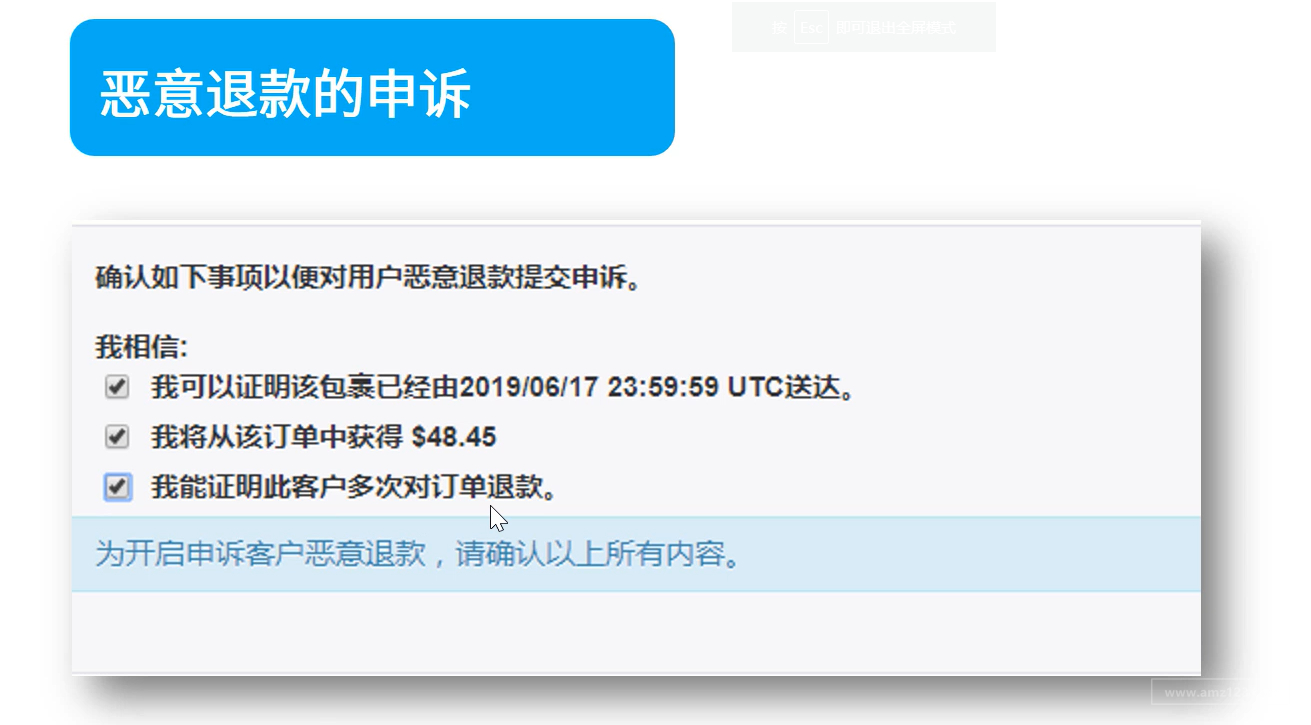Toggle the $48.45 order earnings checkbox
This screenshot has width=1311, height=725.
click(x=117, y=437)
